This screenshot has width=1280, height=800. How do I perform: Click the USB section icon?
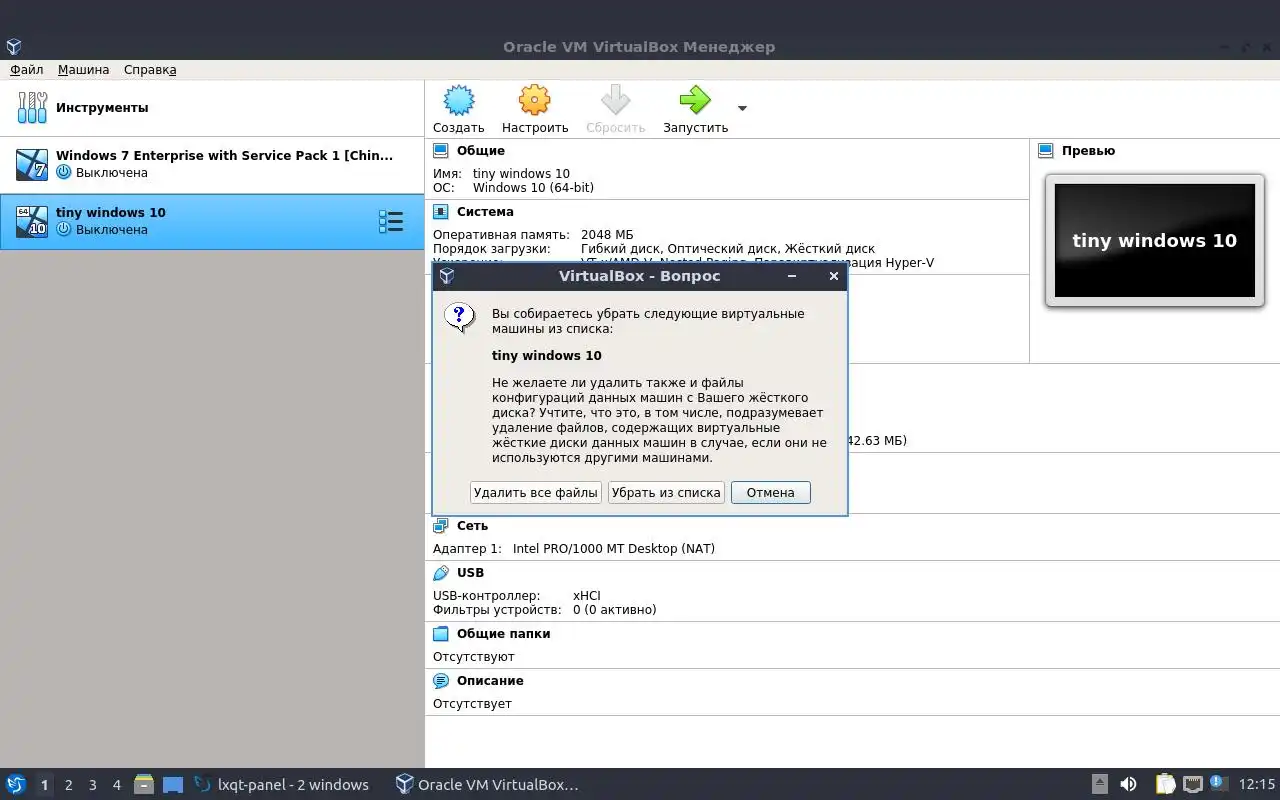441,573
